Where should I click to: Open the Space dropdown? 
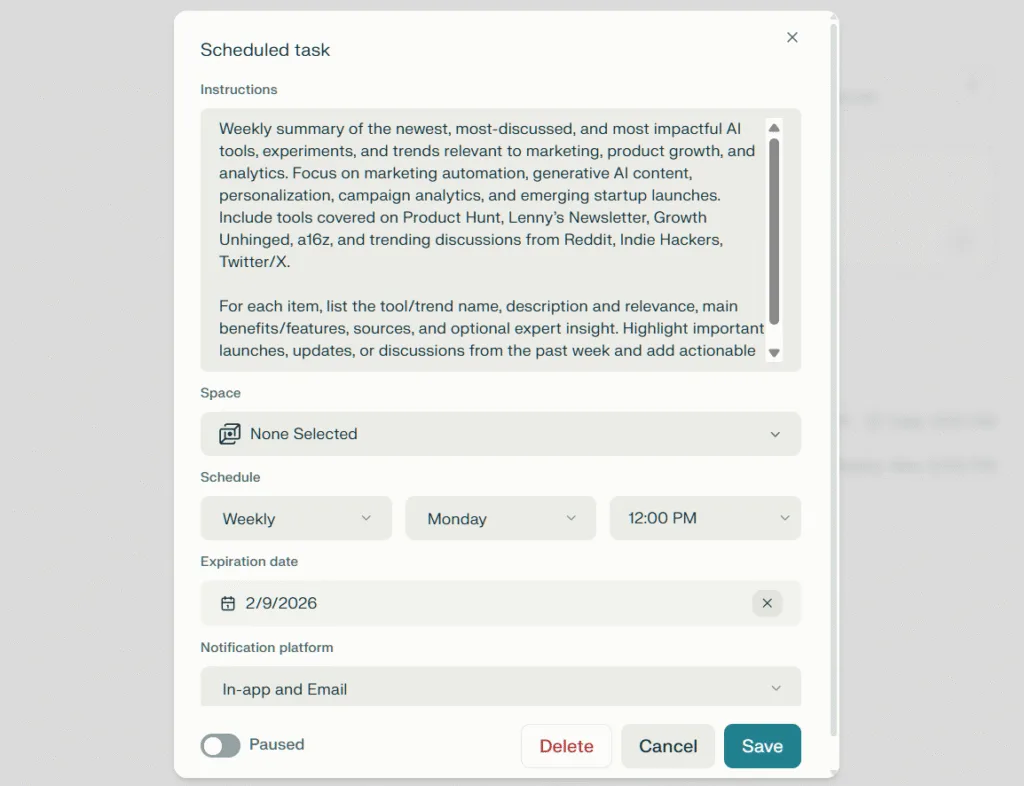pyautogui.click(x=775, y=434)
